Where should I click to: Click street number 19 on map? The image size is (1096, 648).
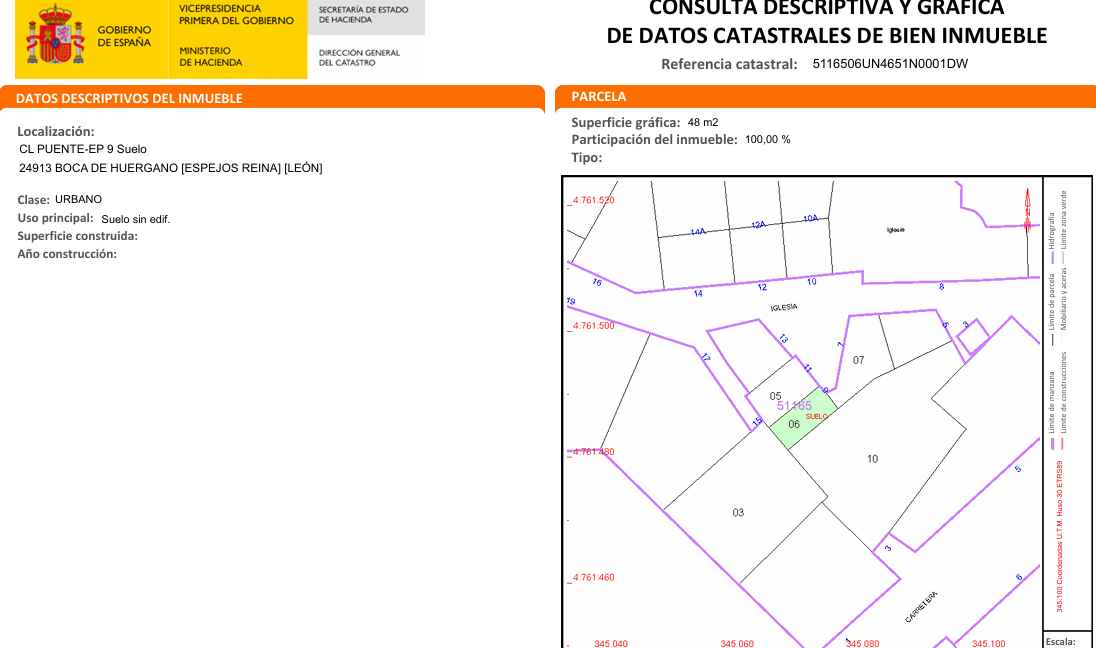coord(571,301)
